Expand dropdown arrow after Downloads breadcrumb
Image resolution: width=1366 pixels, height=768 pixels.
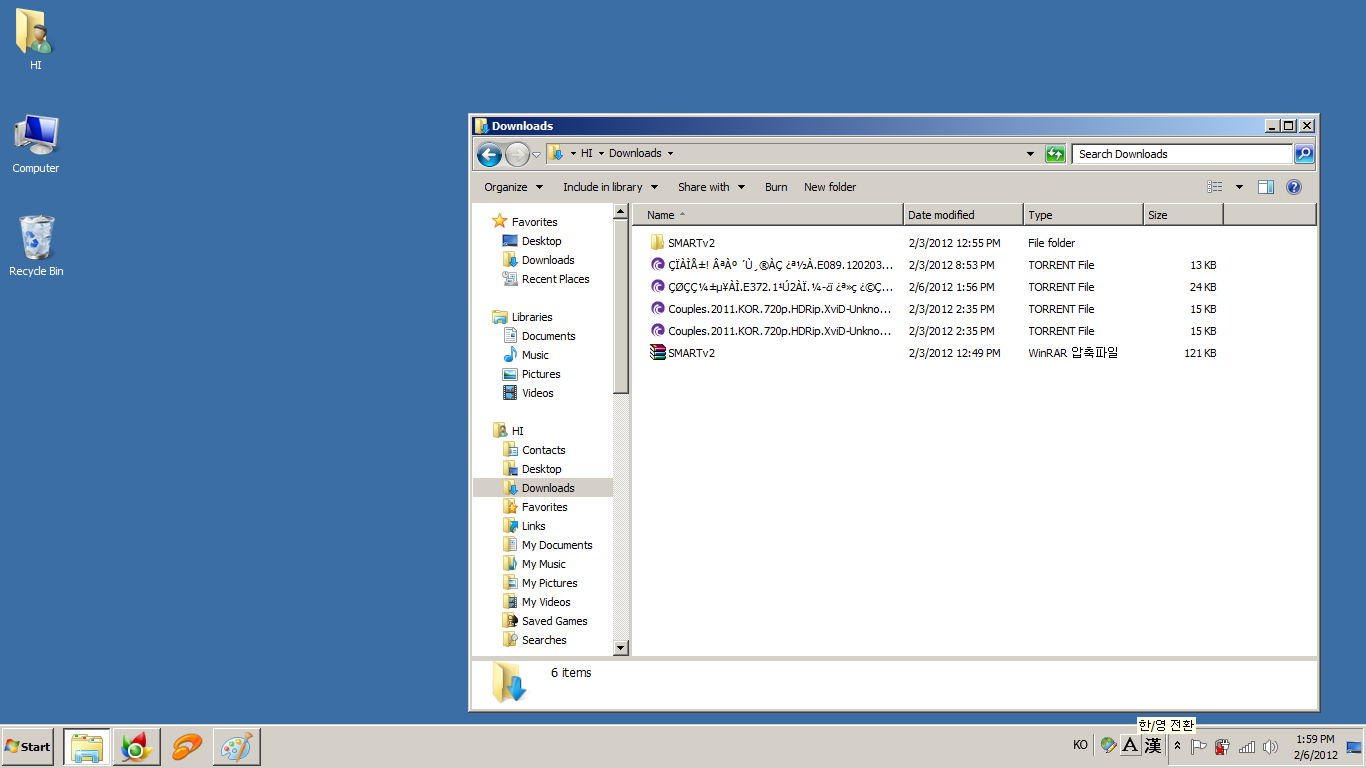click(x=670, y=154)
